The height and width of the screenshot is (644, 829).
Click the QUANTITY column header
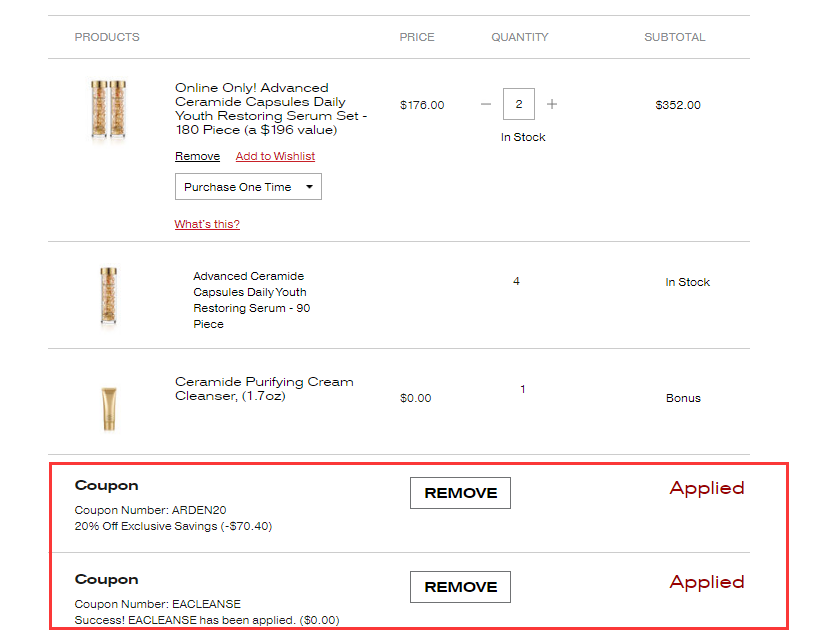pos(520,37)
